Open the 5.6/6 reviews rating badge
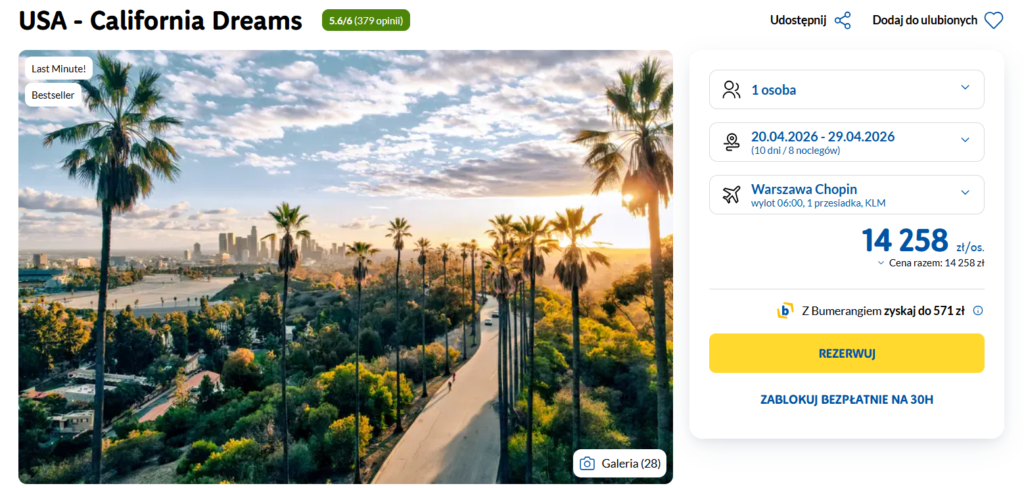This screenshot has width=1024, height=488. 365,20
